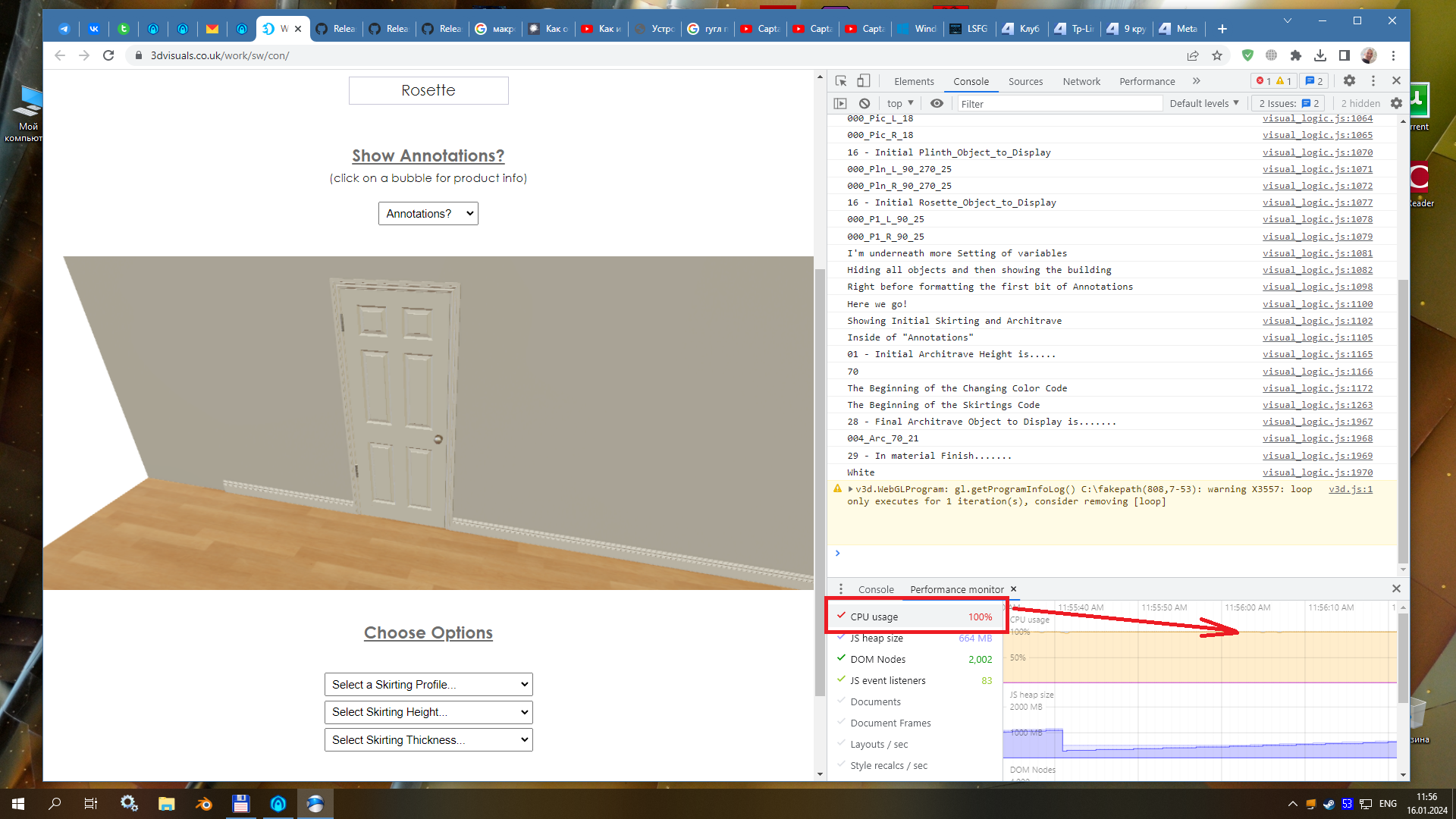The image size is (1456, 819).
Task: Go back to the previous page
Action: click(x=60, y=55)
